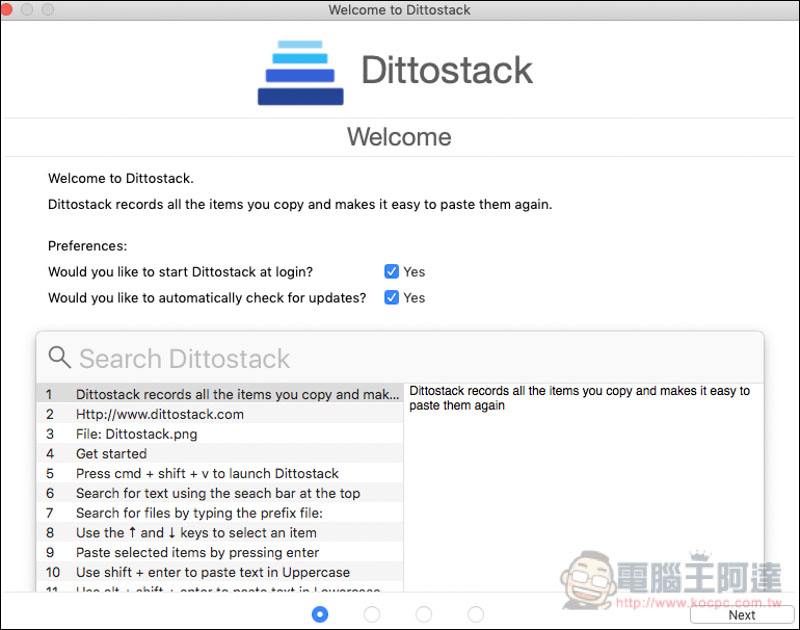Click the Dittostack stacked bars logo
The height and width of the screenshot is (630, 800).
(x=300, y=73)
